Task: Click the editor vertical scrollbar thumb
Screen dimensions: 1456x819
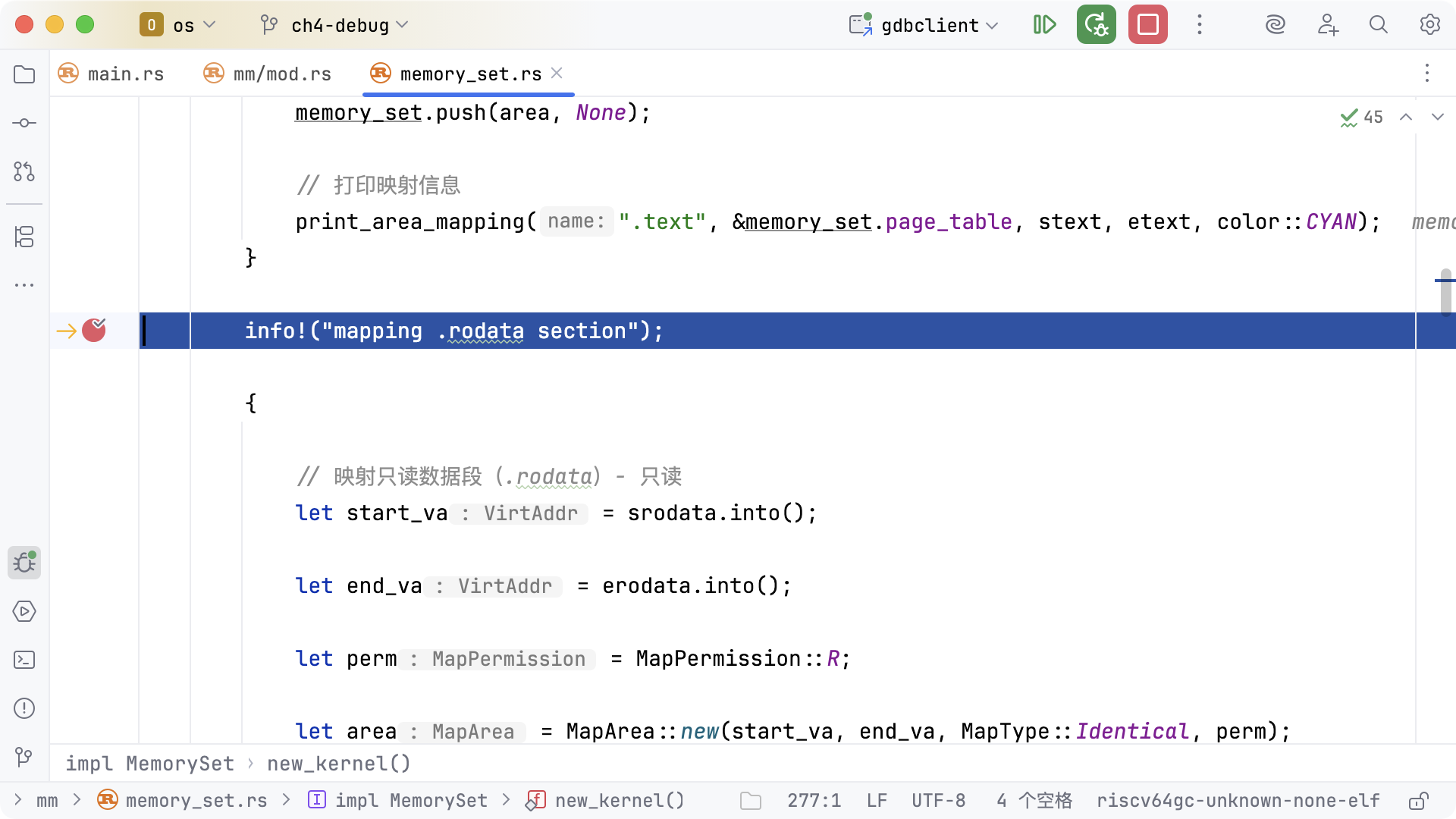Action: [1445, 292]
